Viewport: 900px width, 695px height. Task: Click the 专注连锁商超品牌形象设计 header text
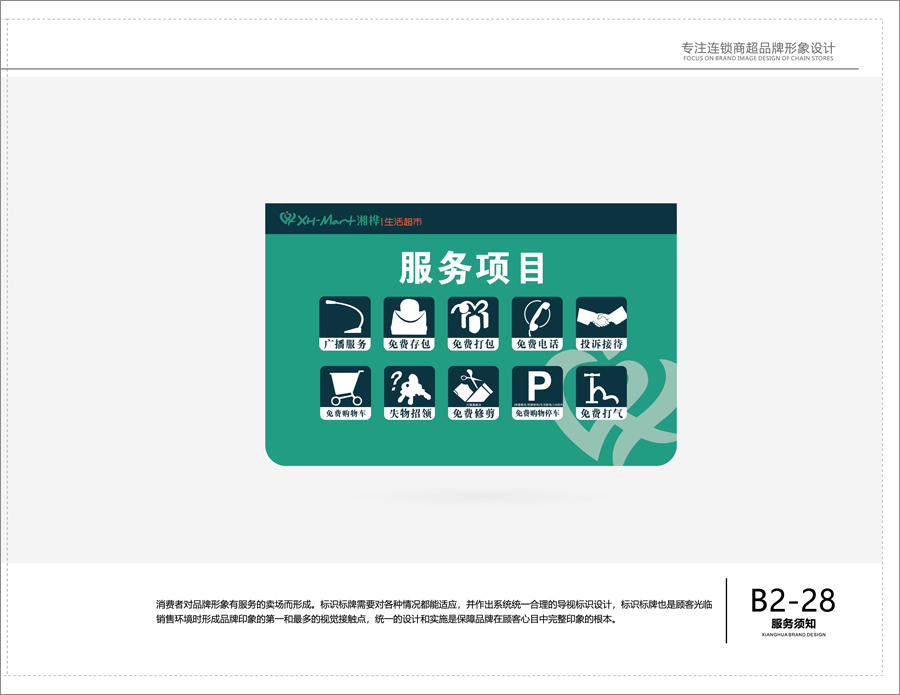758,48
